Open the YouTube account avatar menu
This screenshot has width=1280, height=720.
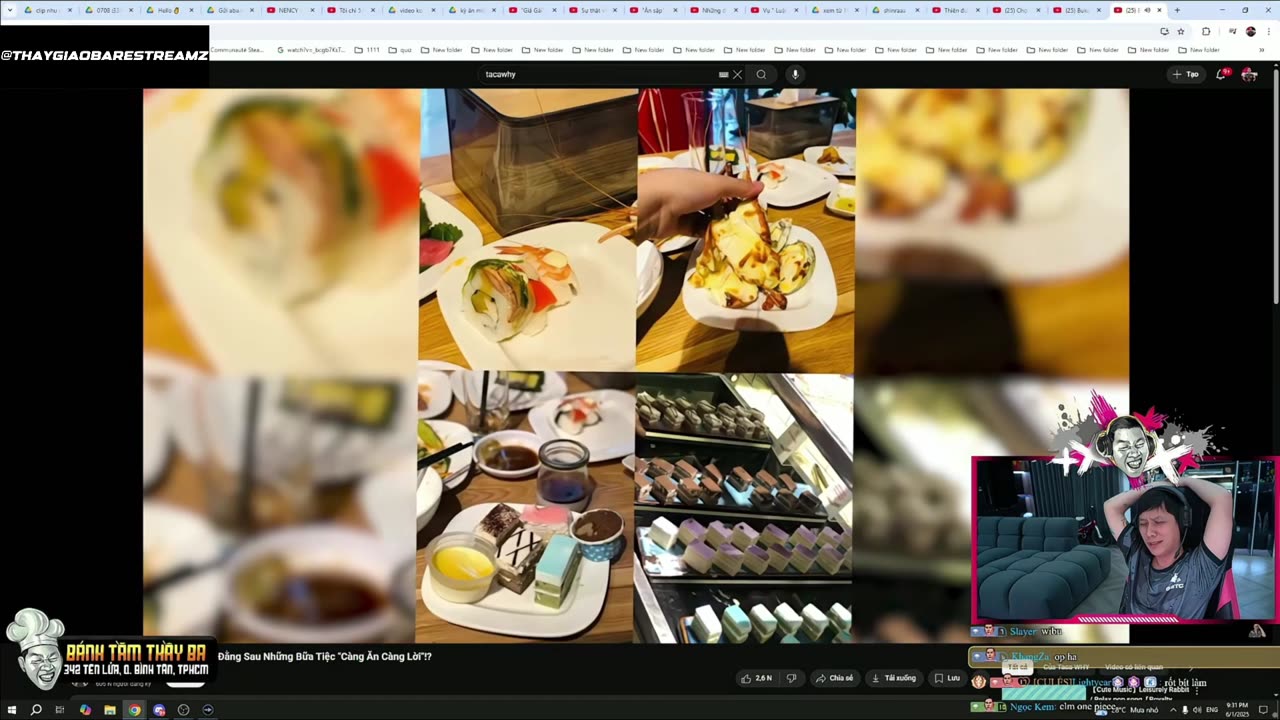pyautogui.click(x=1249, y=74)
